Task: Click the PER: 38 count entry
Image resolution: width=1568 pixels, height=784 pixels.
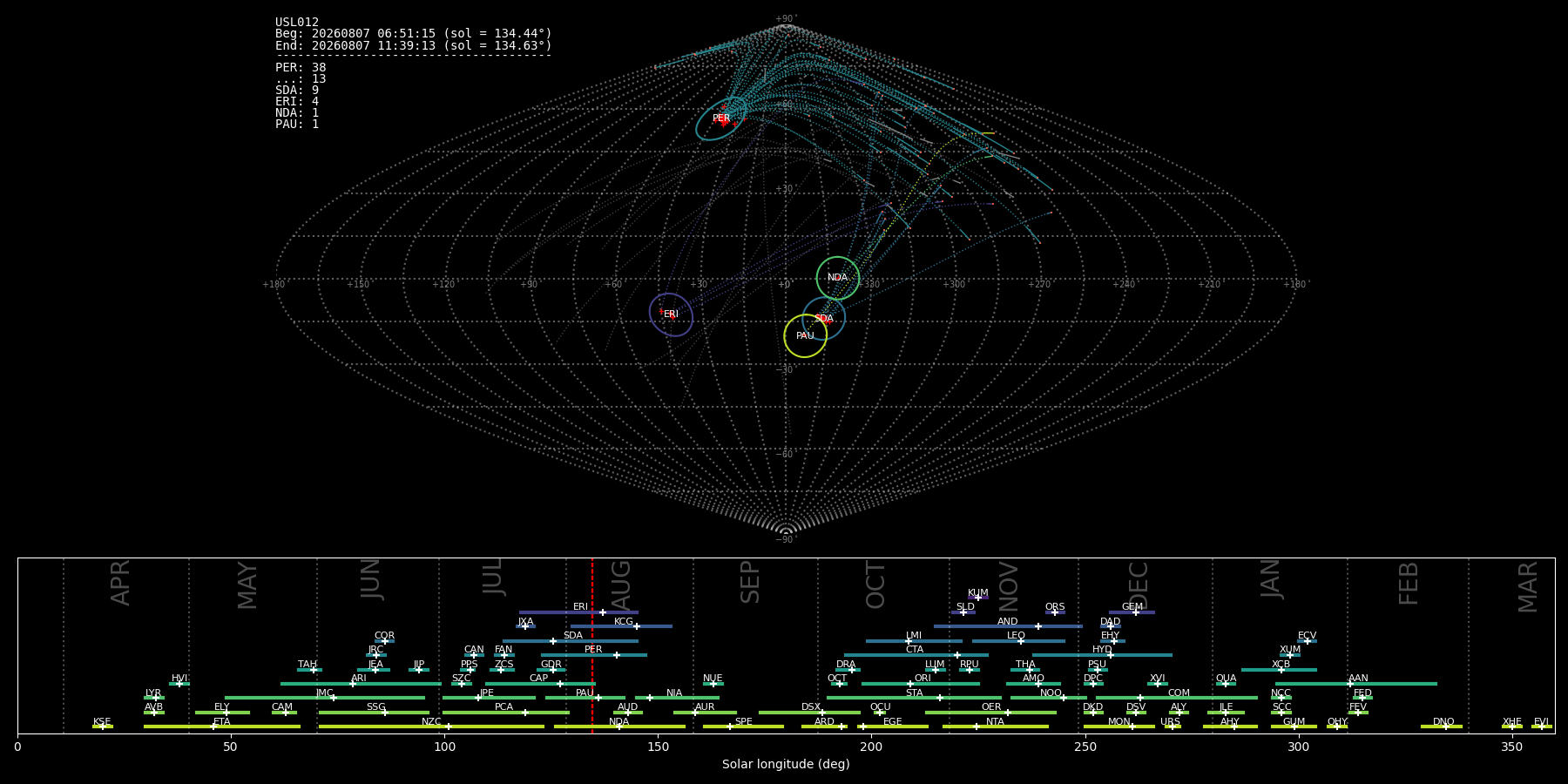Action: click(x=301, y=68)
